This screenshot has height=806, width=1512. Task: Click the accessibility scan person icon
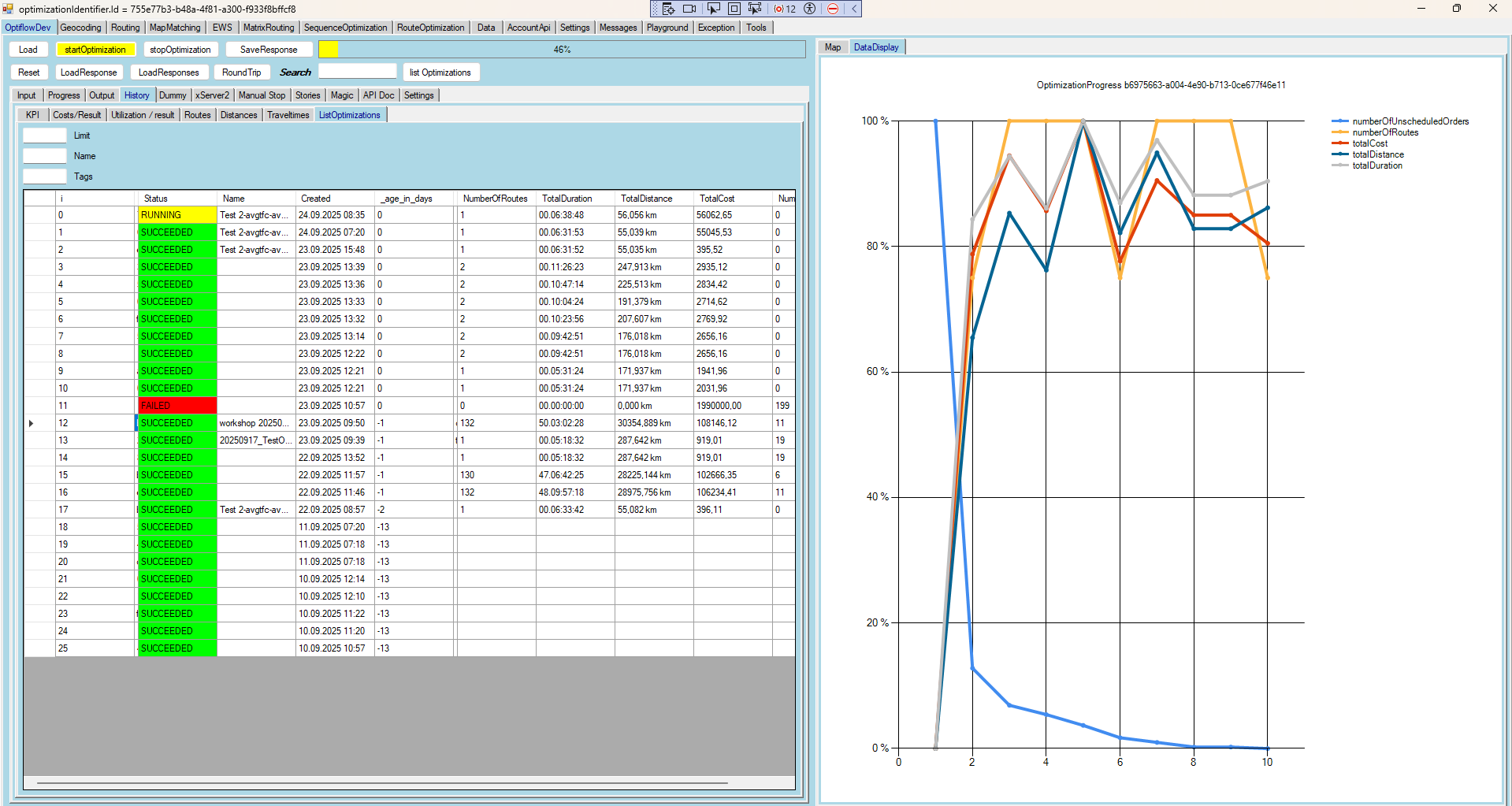click(809, 9)
